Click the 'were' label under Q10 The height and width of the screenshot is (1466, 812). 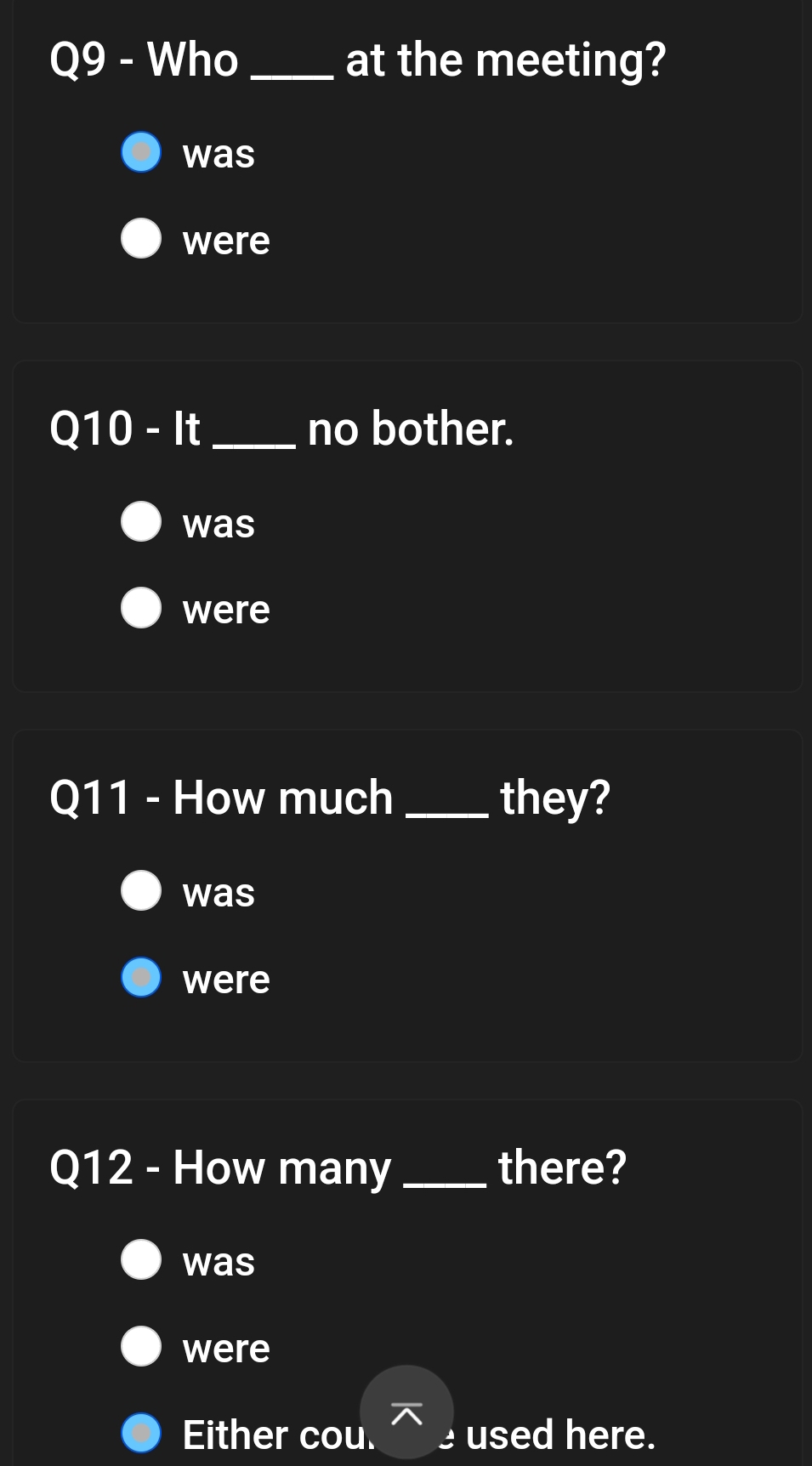click(226, 610)
